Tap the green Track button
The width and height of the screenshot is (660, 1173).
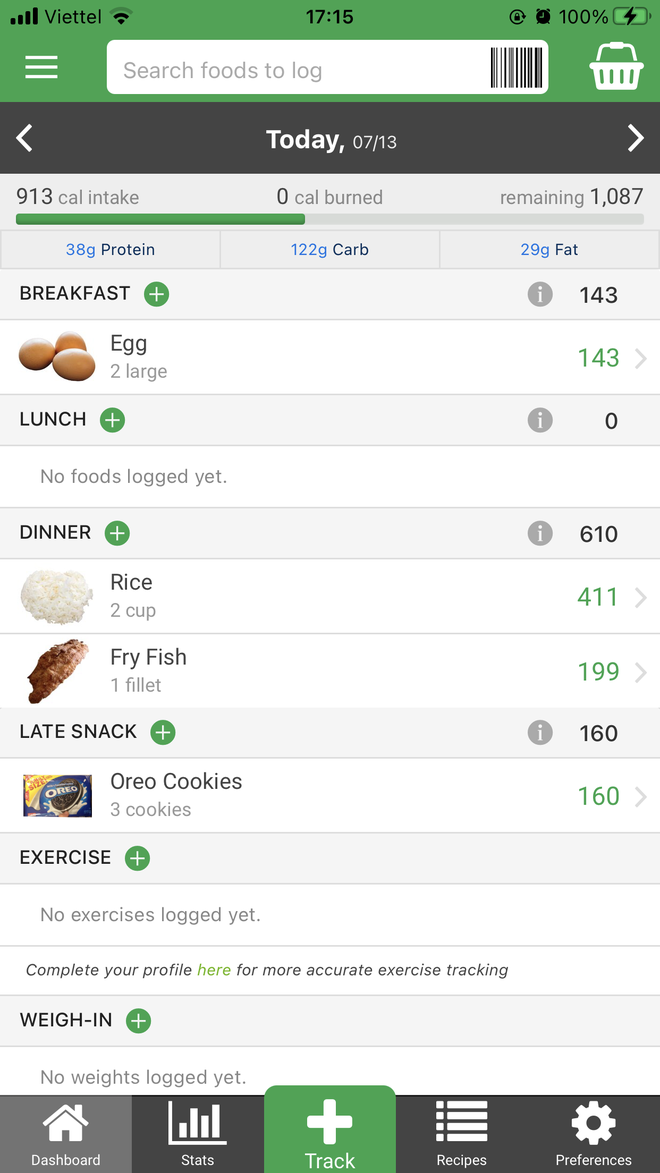click(x=330, y=1130)
